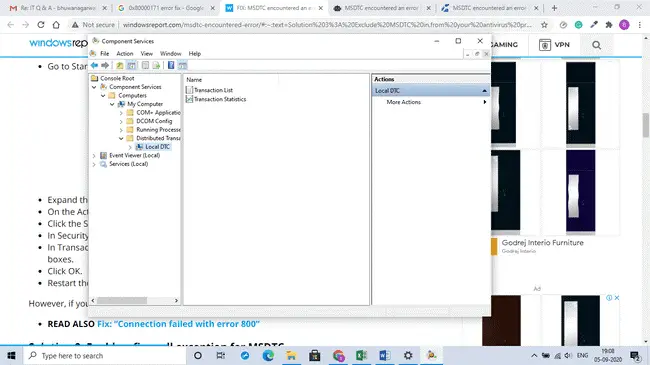Collapse the Local DTC actions section
This screenshot has height=365, width=650.
[x=484, y=90]
